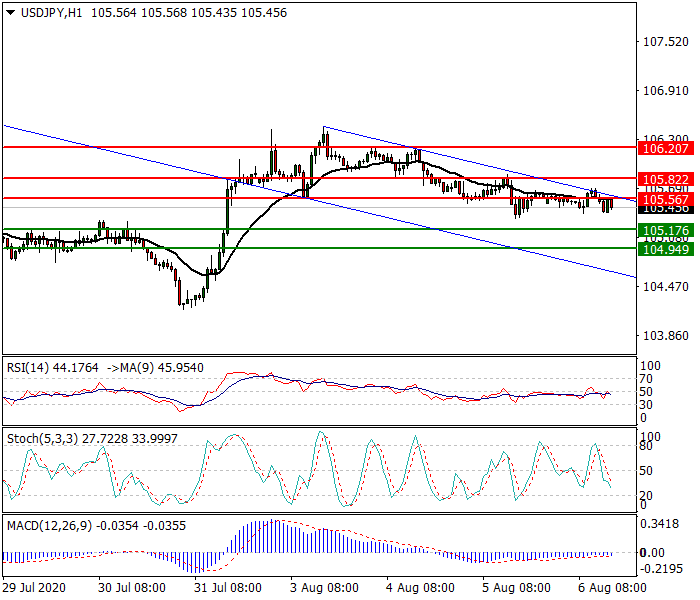Select the 105.176 green support price label
Image resolution: width=700 pixels, height=600 pixels.
[x=666, y=230]
